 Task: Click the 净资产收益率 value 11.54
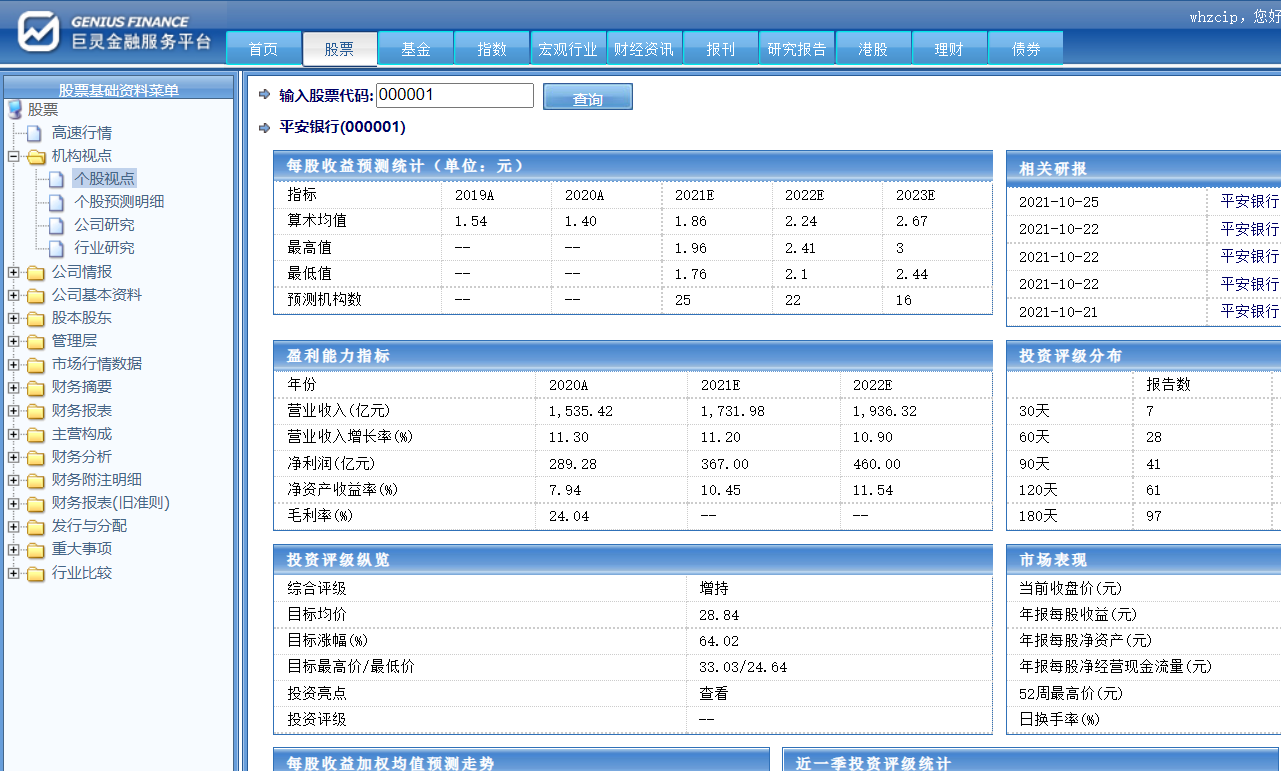point(873,490)
